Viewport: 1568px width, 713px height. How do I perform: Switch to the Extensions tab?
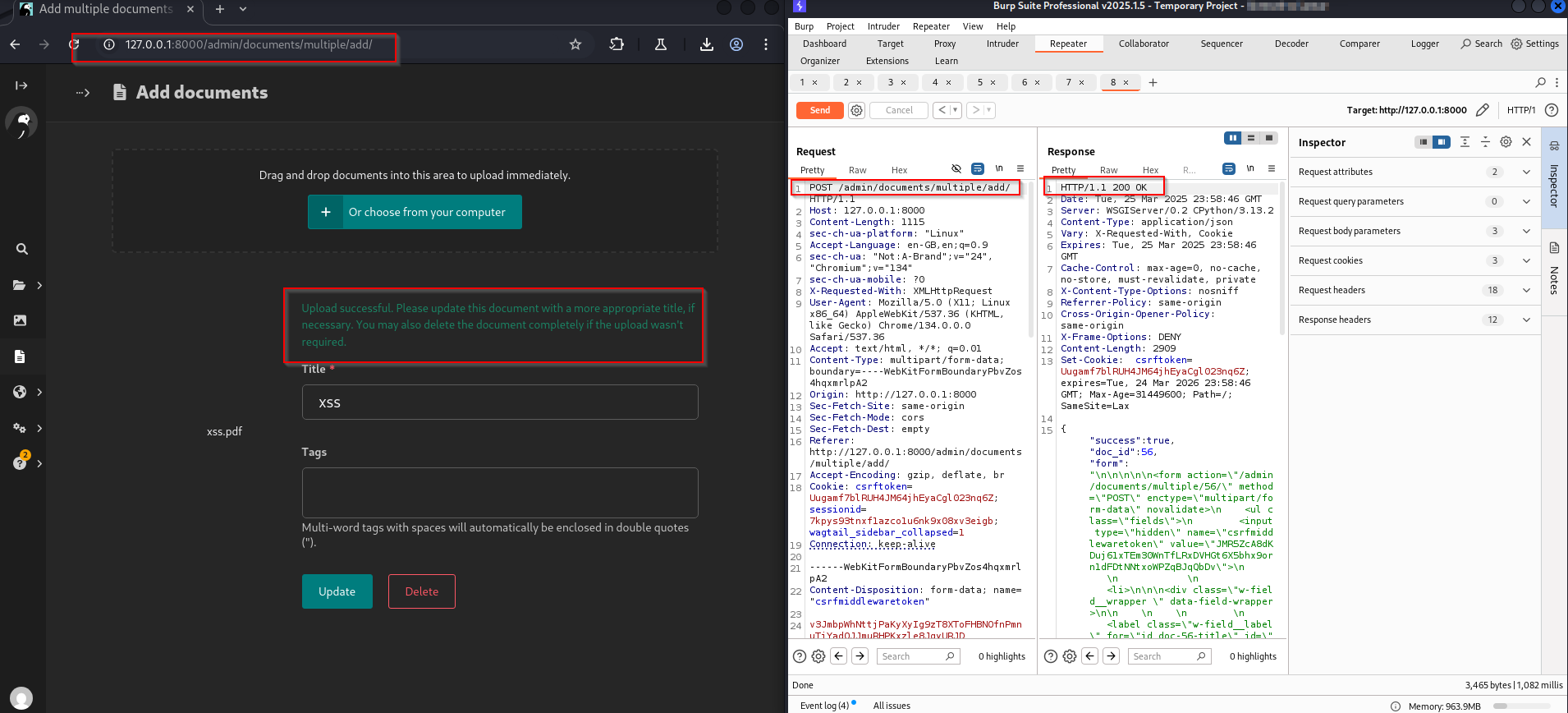887,61
